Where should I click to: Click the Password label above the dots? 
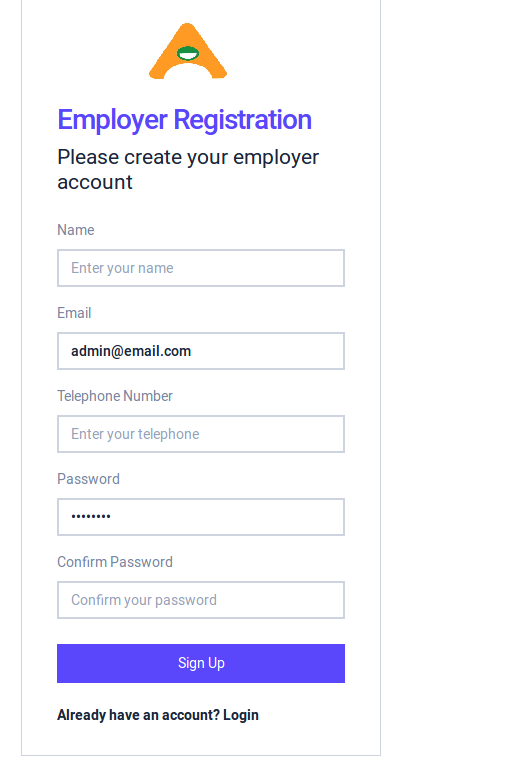pos(88,479)
